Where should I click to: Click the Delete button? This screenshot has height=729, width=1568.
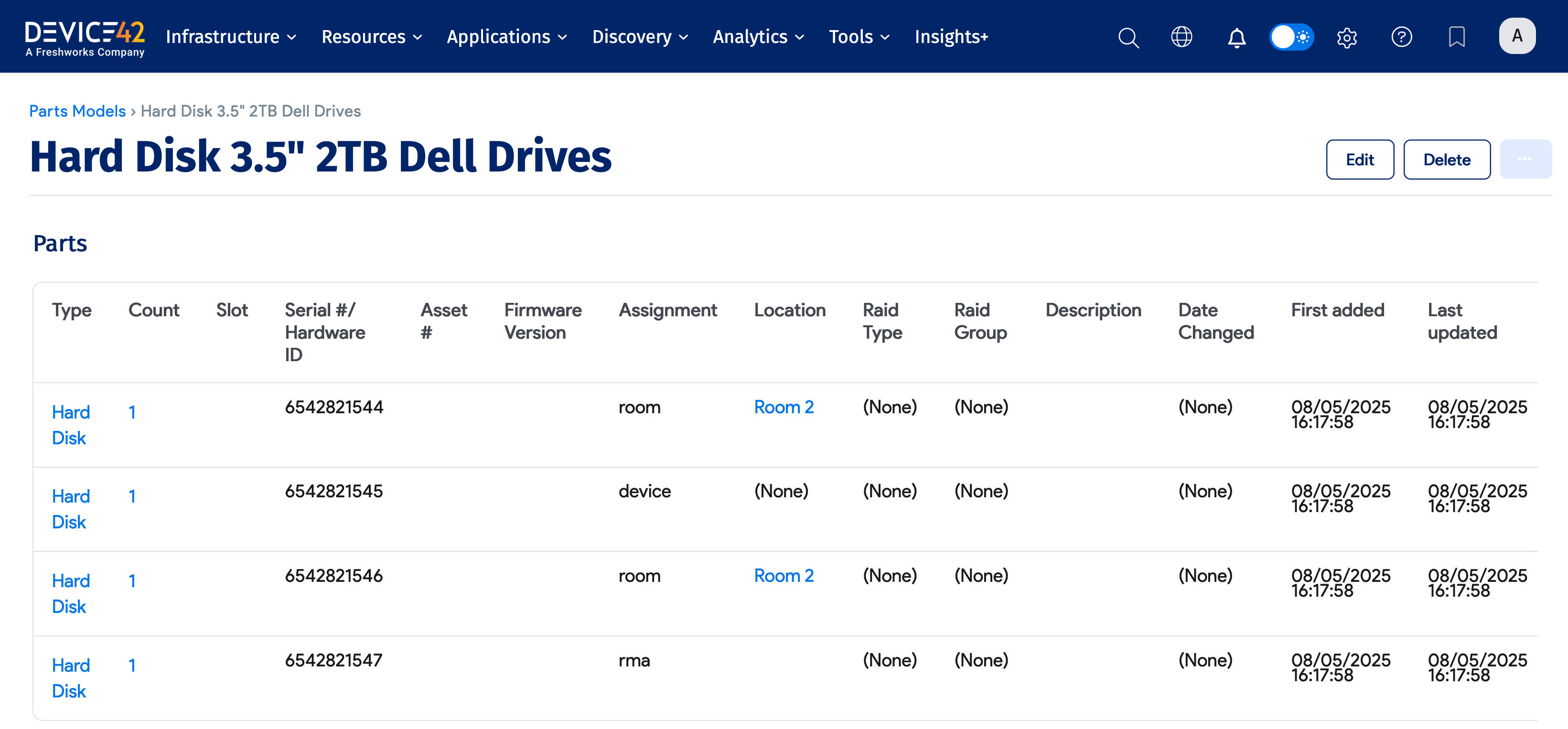(x=1446, y=160)
